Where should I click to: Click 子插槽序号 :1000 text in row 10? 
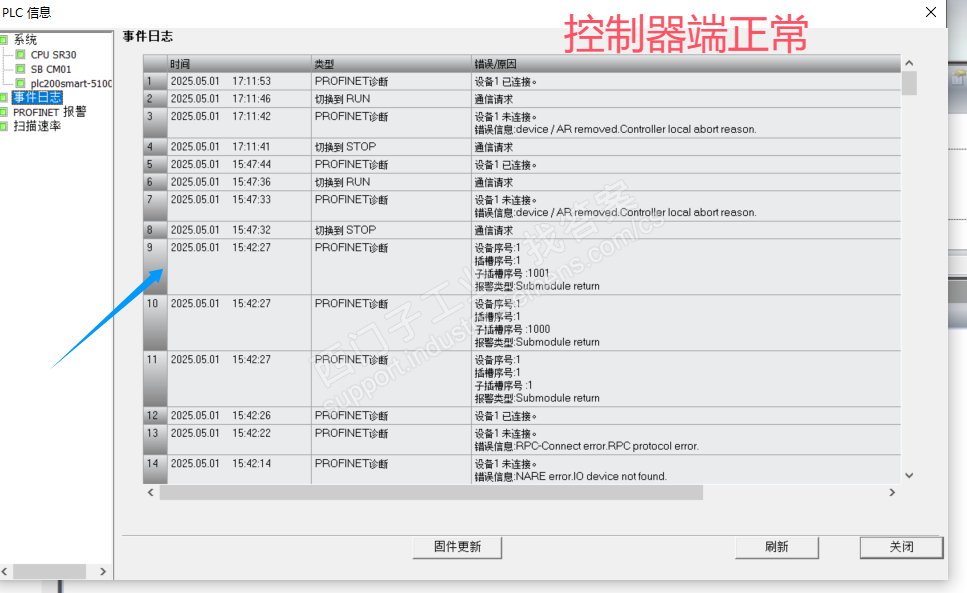click(x=512, y=329)
